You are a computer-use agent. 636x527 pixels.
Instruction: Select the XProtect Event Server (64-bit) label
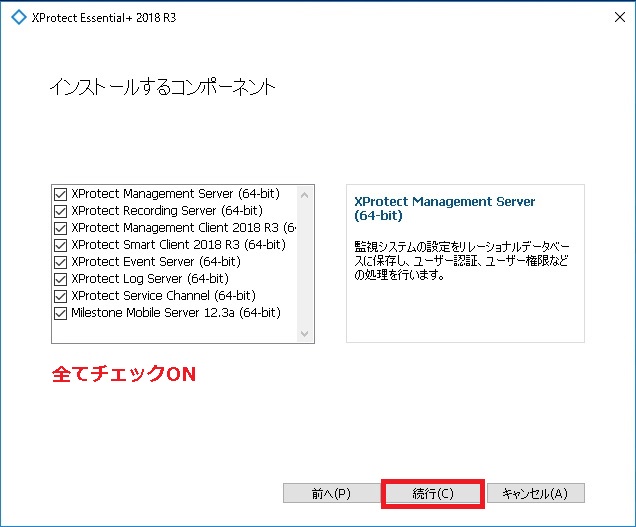[156, 262]
